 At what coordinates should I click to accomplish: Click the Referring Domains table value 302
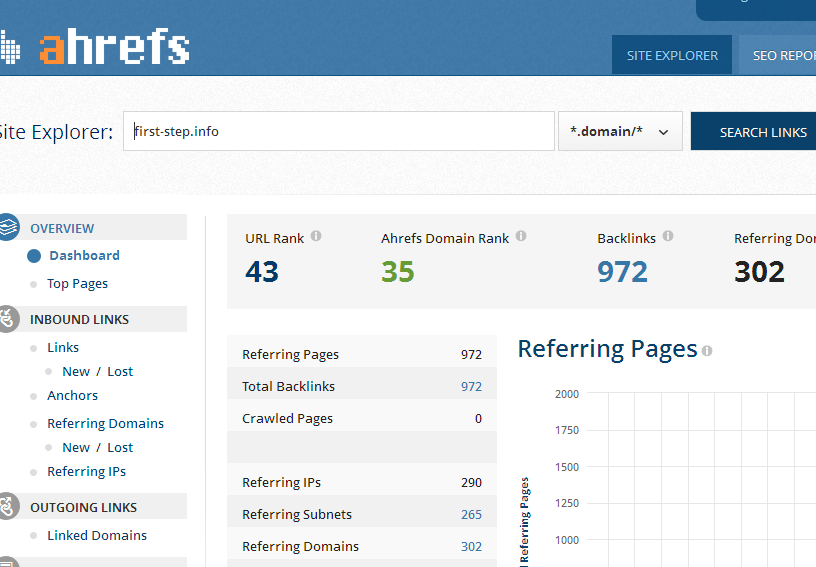point(471,546)
